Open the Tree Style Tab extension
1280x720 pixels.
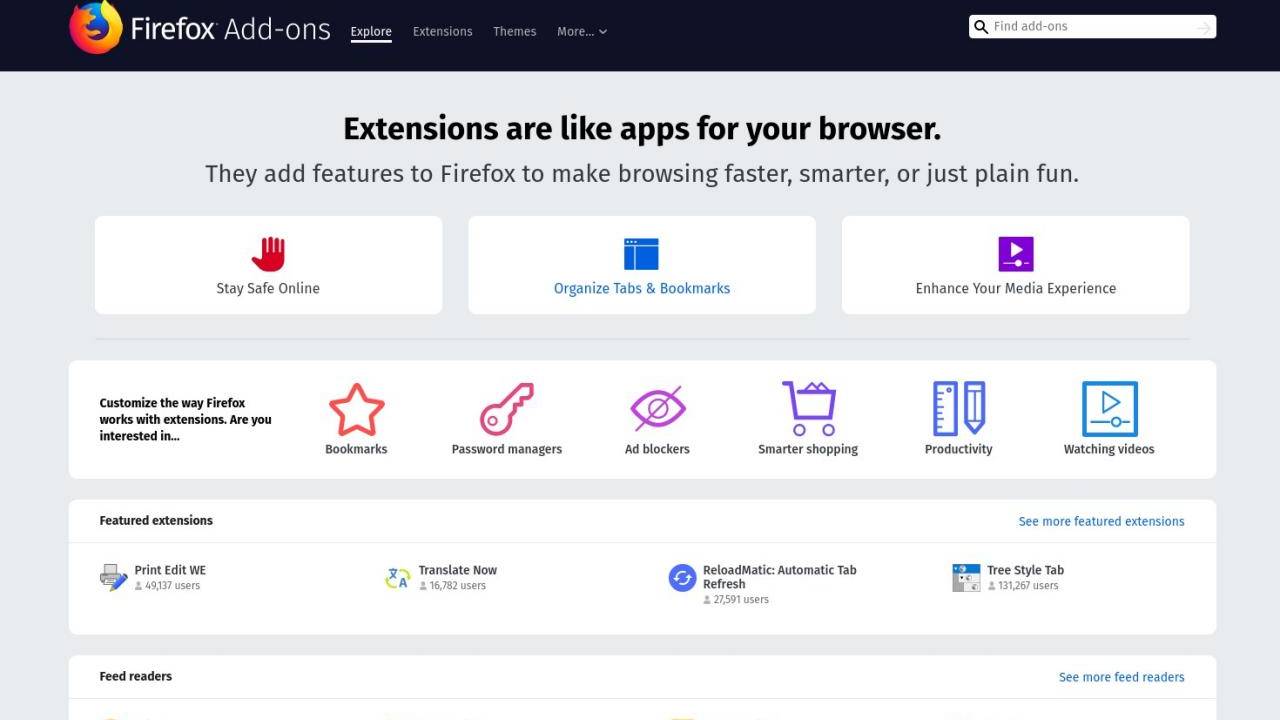point(1025,570)
